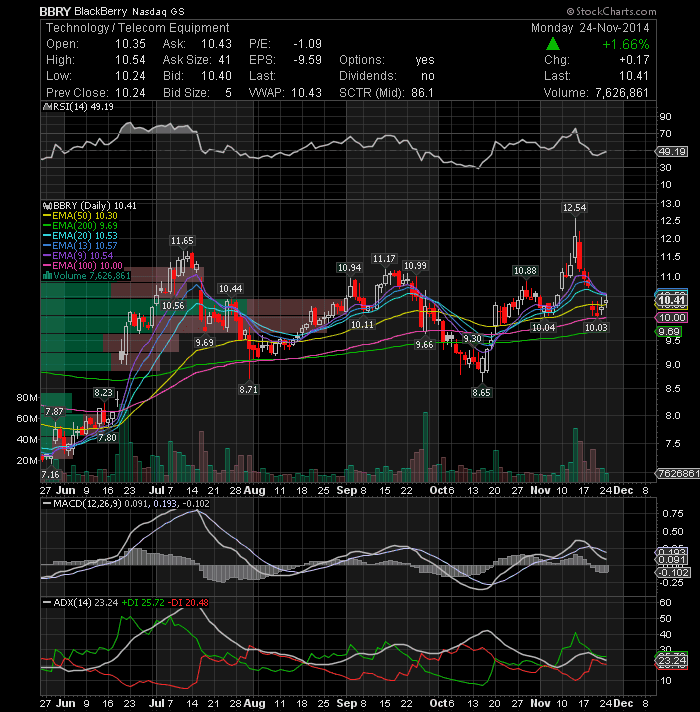Click the Ask price 10.43

click(x=216, y=44)
